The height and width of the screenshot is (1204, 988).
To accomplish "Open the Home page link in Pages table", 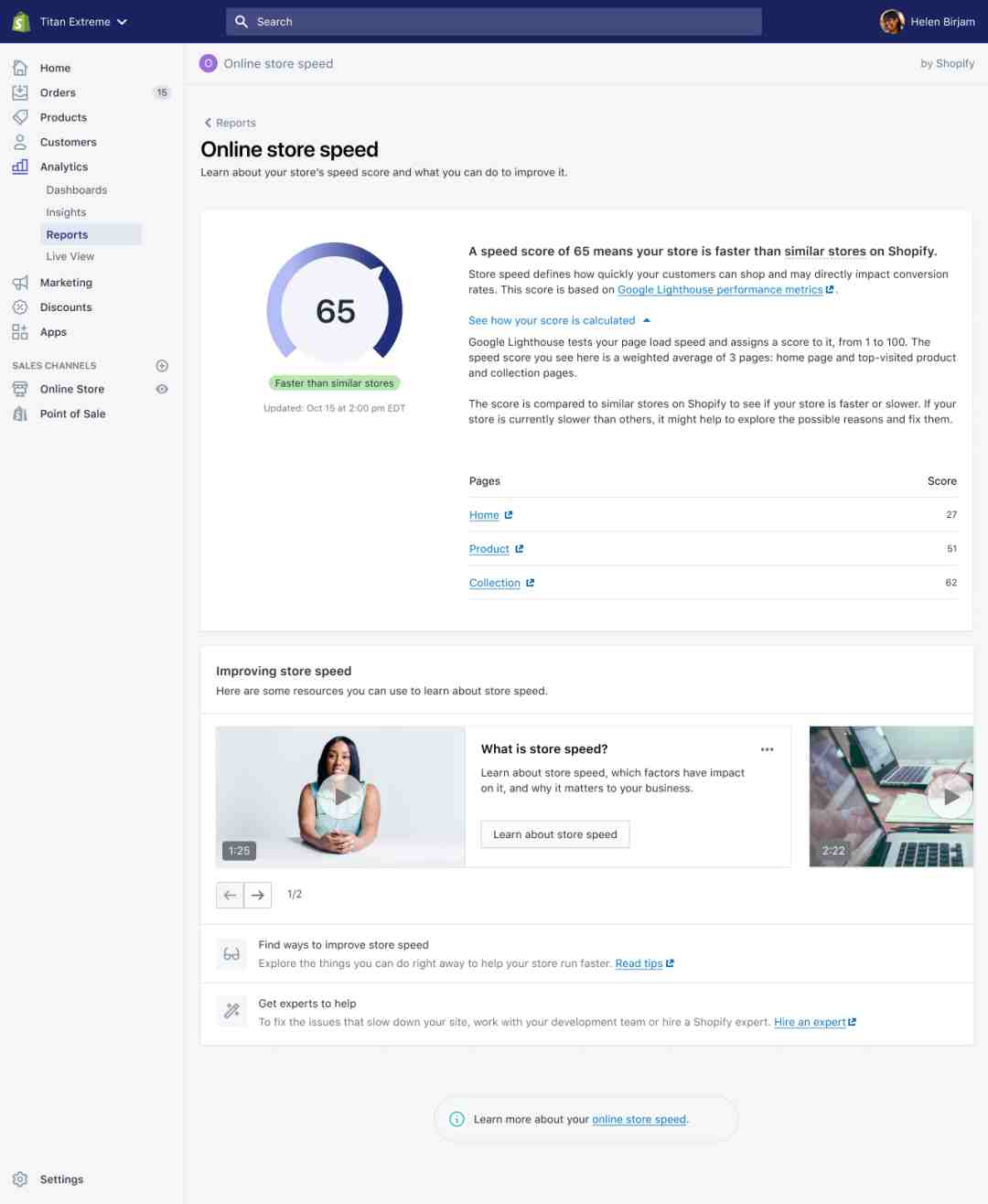I will (x=484, y=515).
